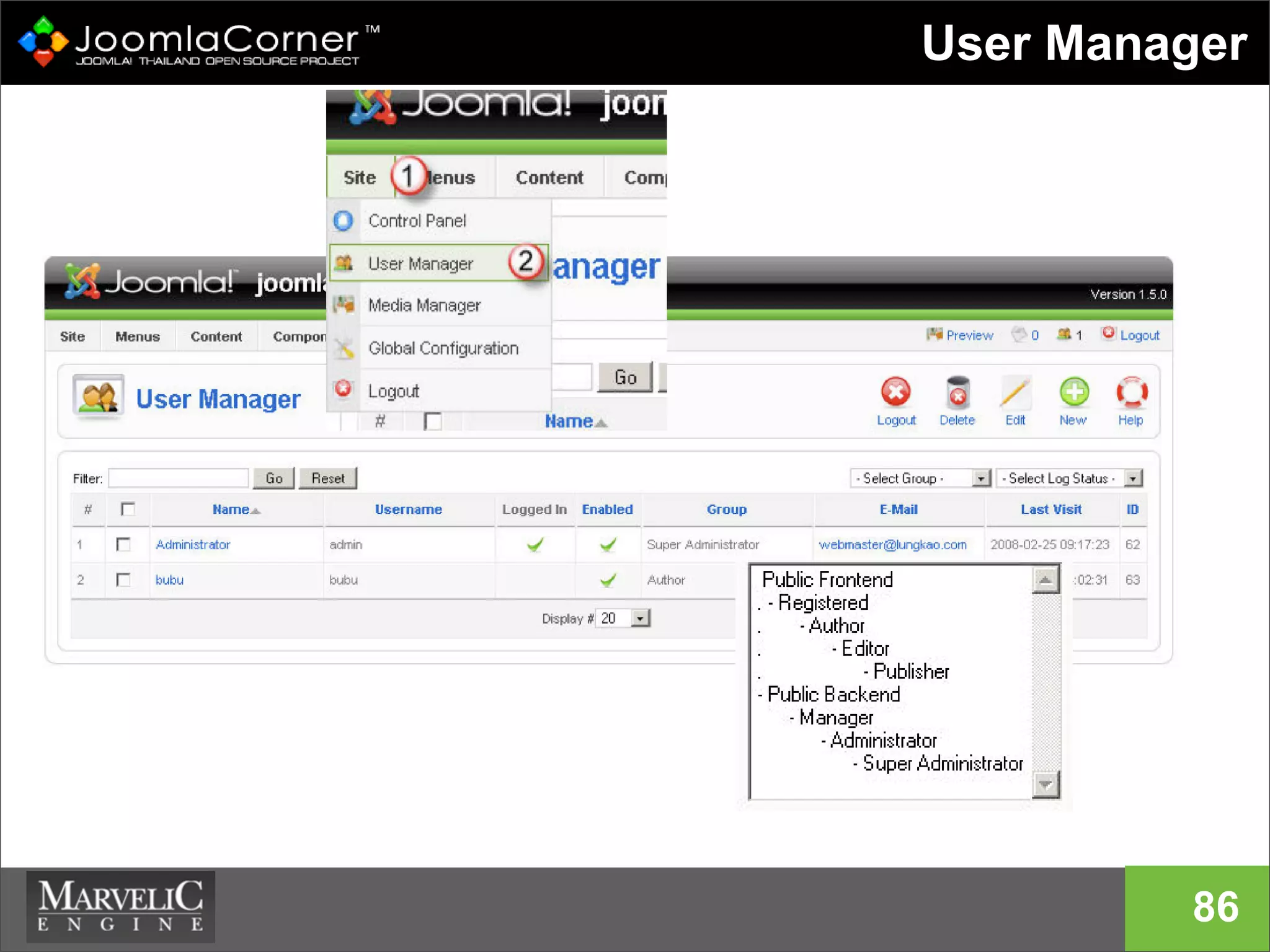Viewport: 1270px width, 952px height.
Task: Check the Administrator row checkbox
Action: [x=123, y=545]
